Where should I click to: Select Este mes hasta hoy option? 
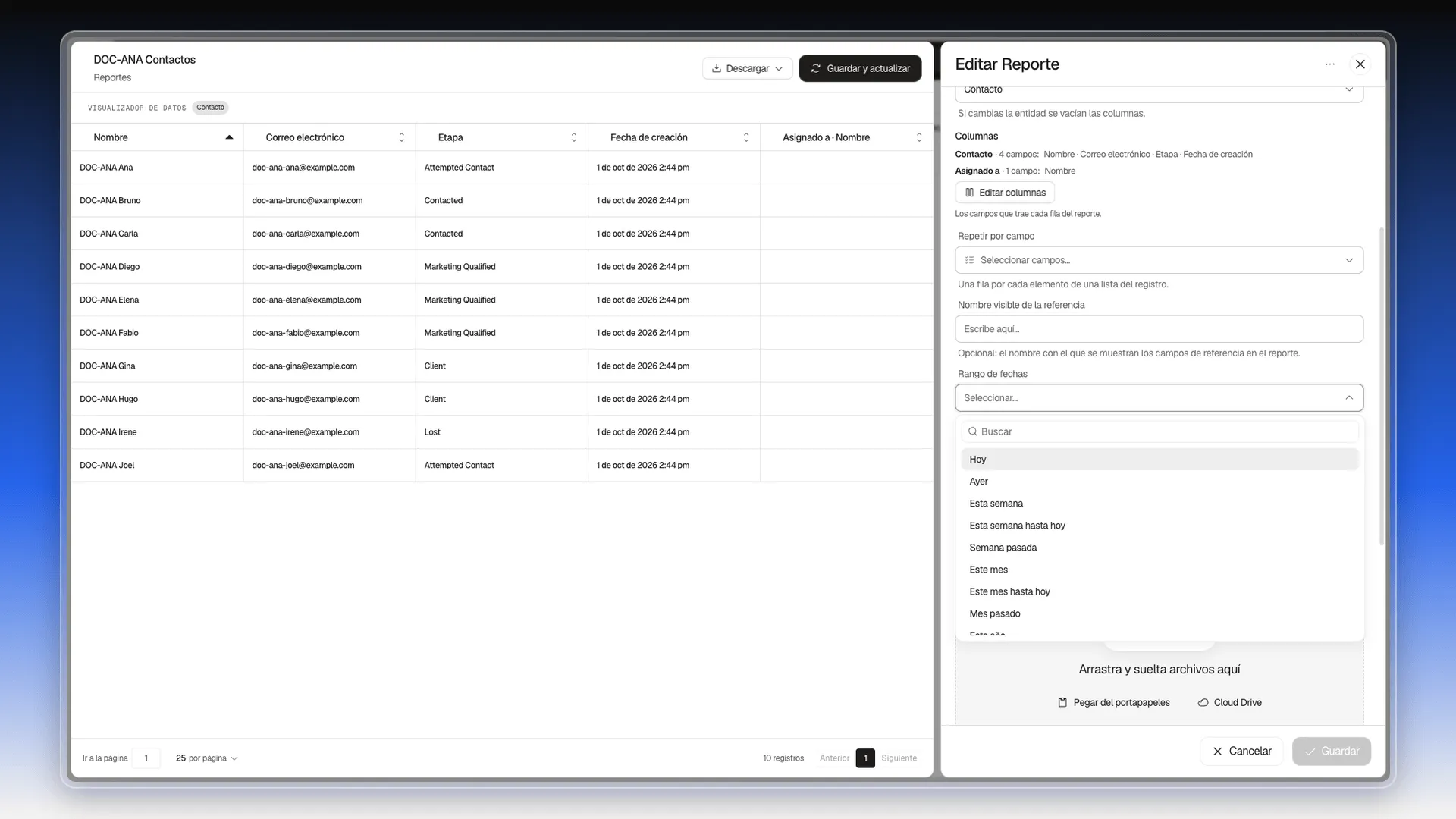(1159, 591)
